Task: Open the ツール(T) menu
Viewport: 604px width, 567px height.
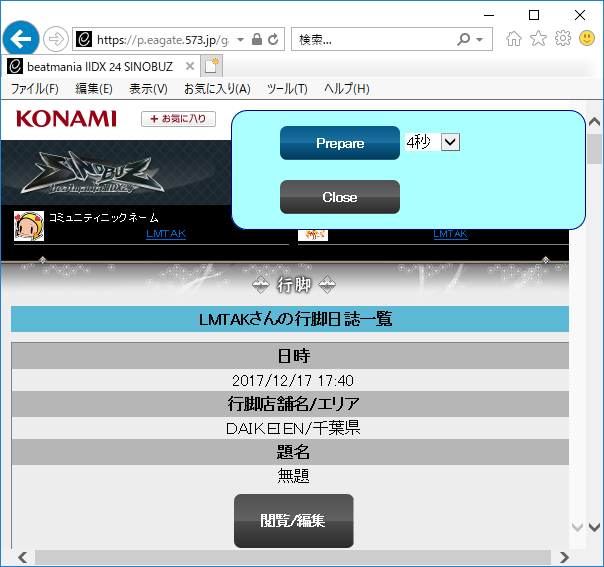Action: (x=287, y=89)
